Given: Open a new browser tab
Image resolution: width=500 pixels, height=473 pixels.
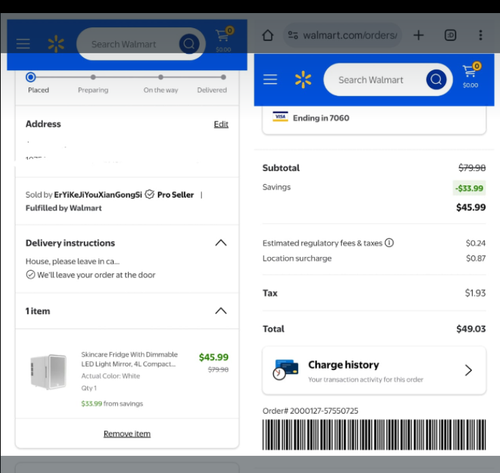Looking at the screenshot, I should coord(418,35).
